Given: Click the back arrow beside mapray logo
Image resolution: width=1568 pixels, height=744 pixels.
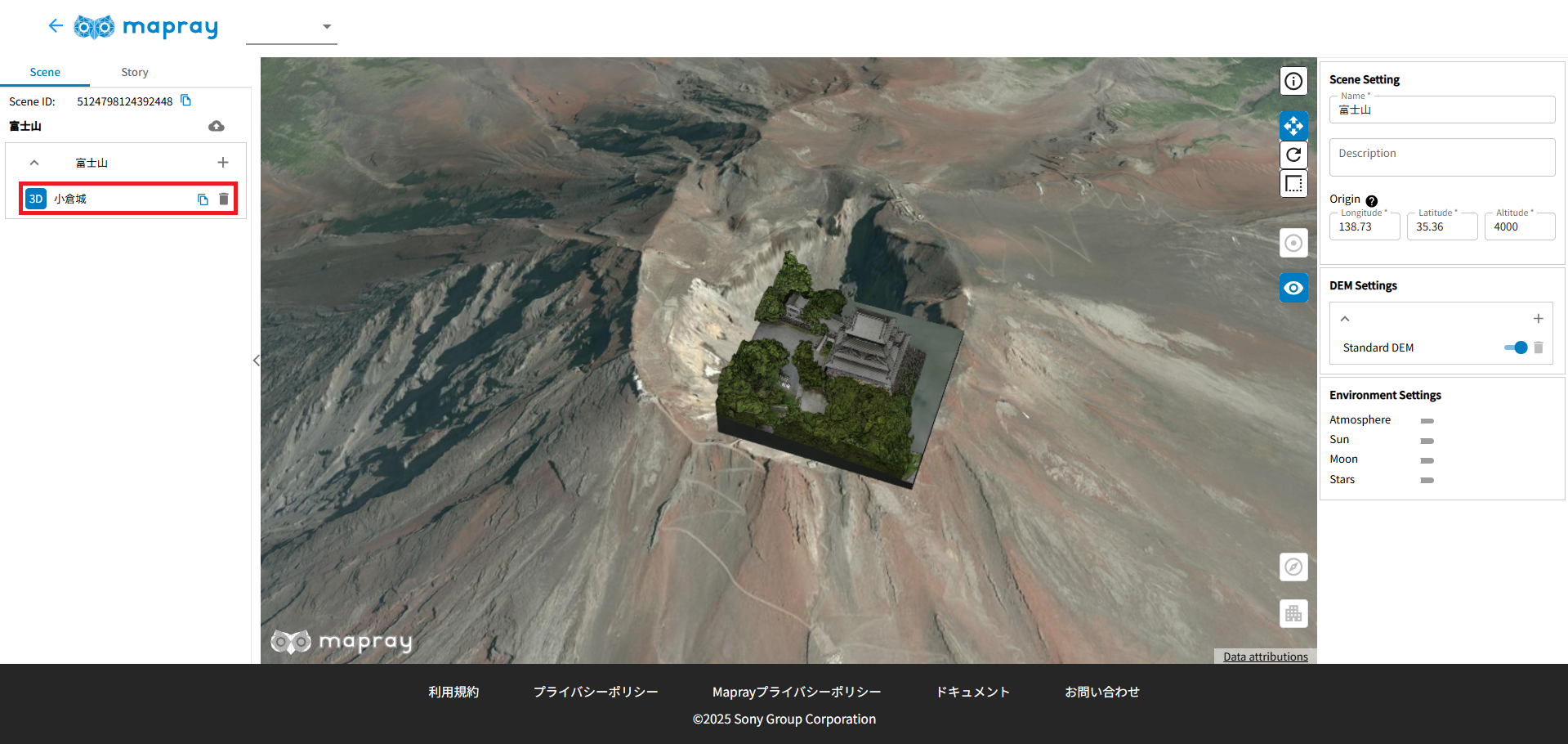Looking at the screenshot, I should pos(56,26).
